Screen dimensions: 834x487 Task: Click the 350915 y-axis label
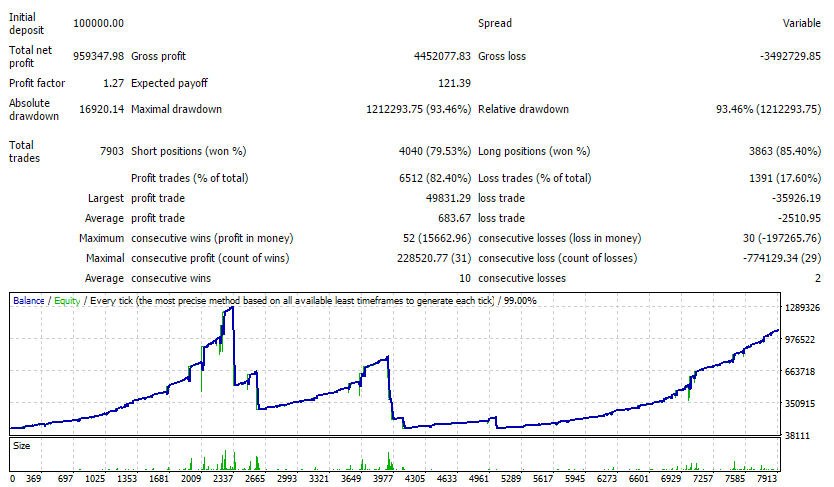tap(800, 404)
